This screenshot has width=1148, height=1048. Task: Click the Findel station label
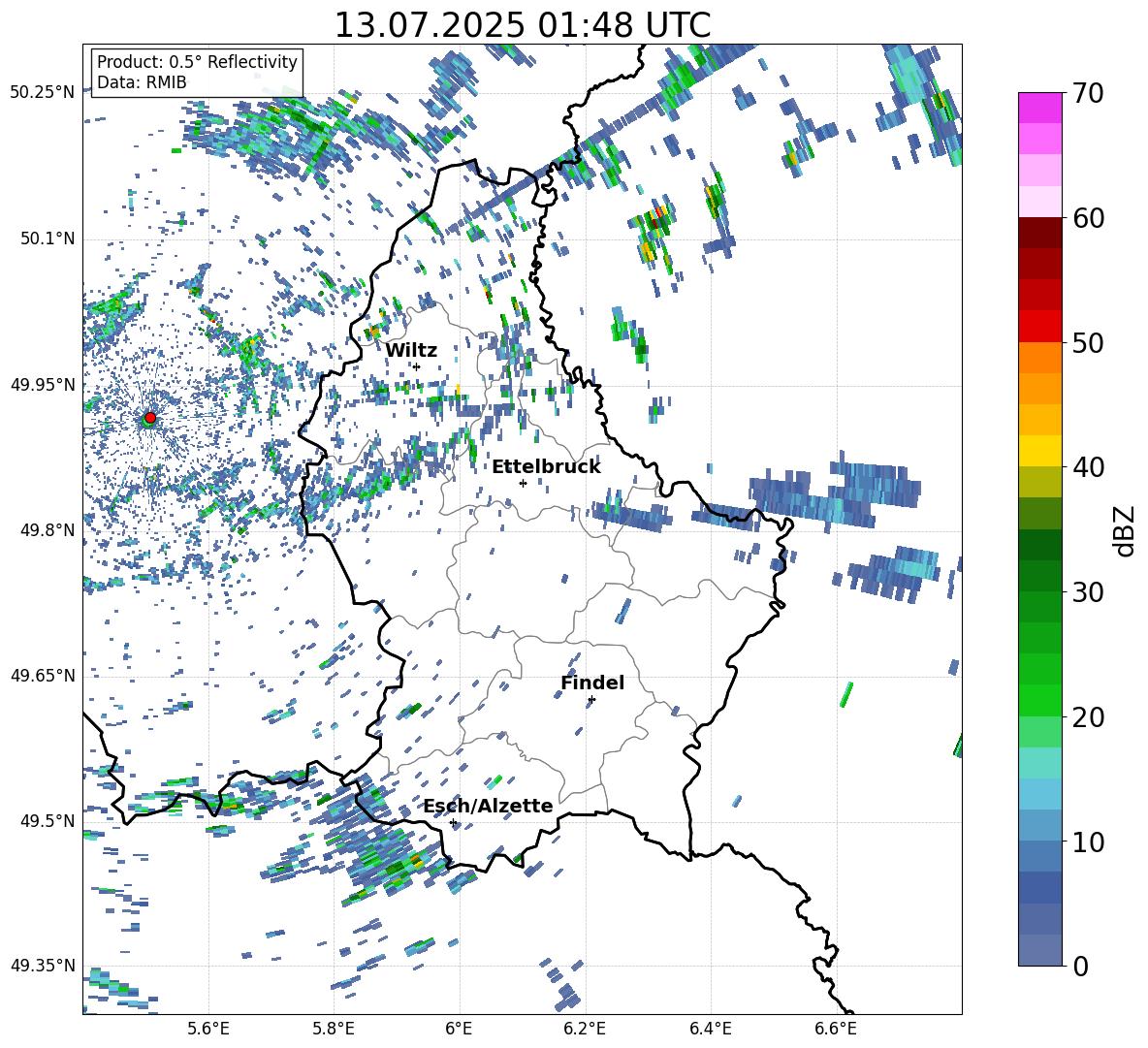coord(592,683)
